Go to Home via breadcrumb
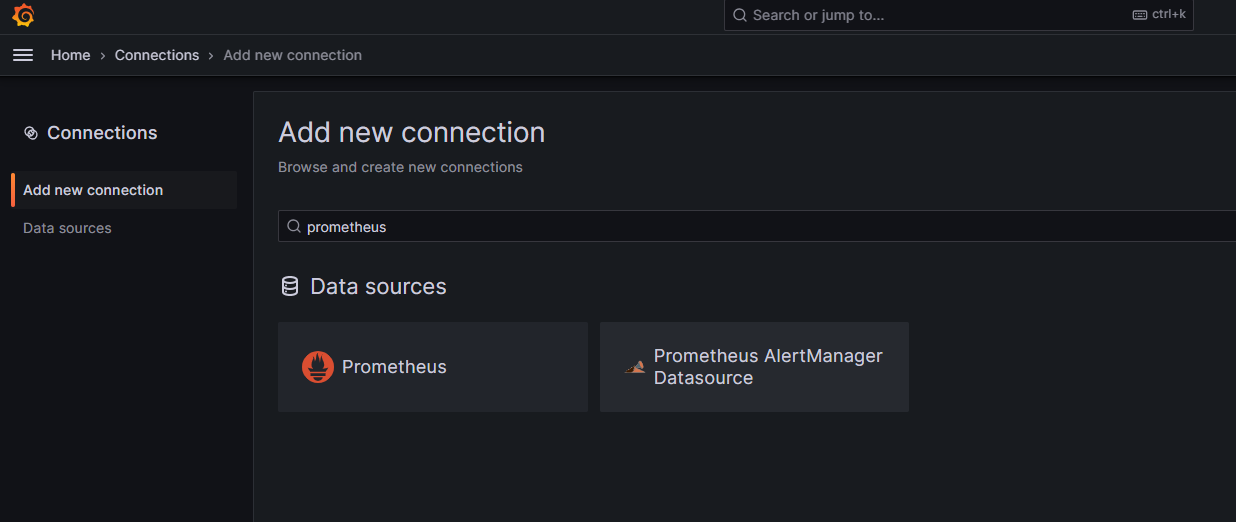1236x522 pixels. [71, 55]
